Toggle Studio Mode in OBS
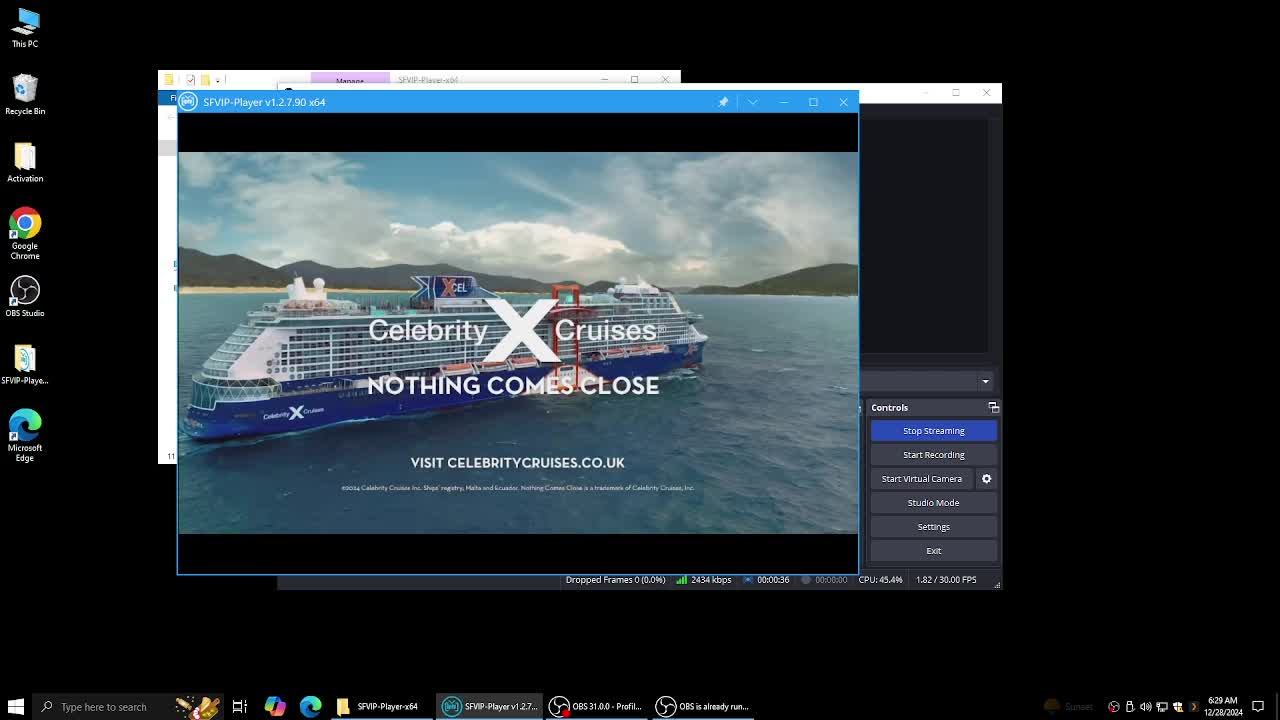This screenshot has height=720, width=1280. pyautogui.click(x=933, y=503)
